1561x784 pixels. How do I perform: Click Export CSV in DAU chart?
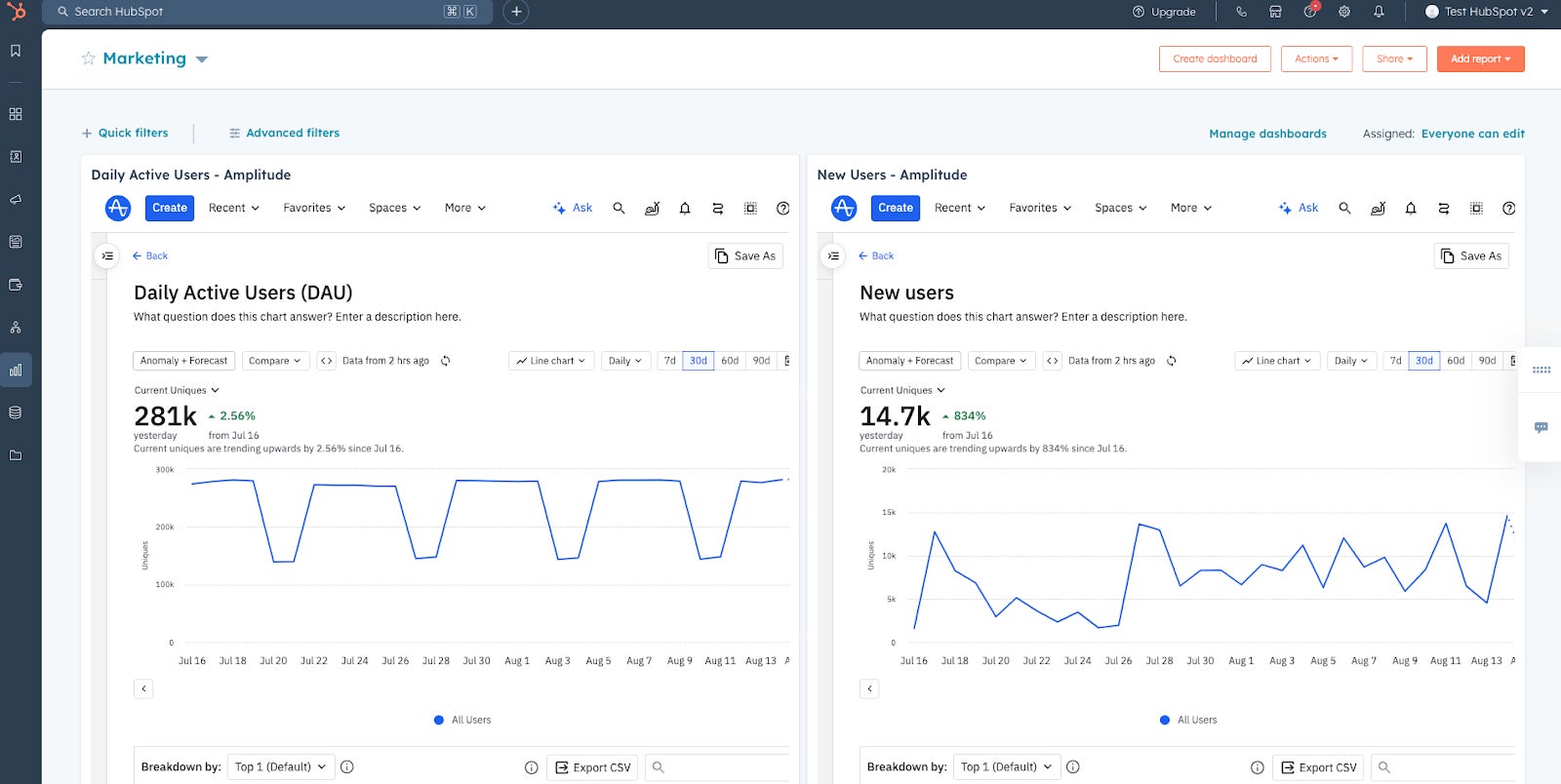click(593, 767)
